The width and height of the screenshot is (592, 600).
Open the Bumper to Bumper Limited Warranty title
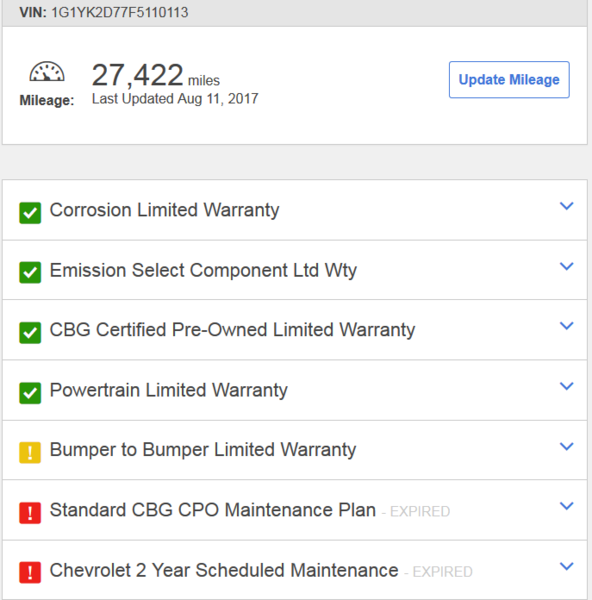(203, 450)
